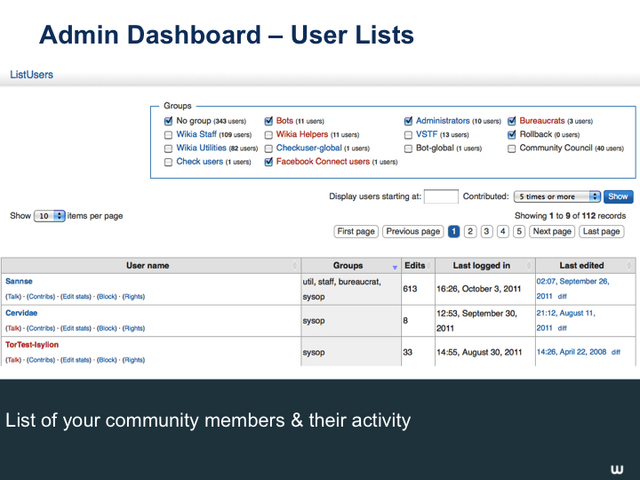Uncheck the Administrators checkbox

tap(408, 121)
